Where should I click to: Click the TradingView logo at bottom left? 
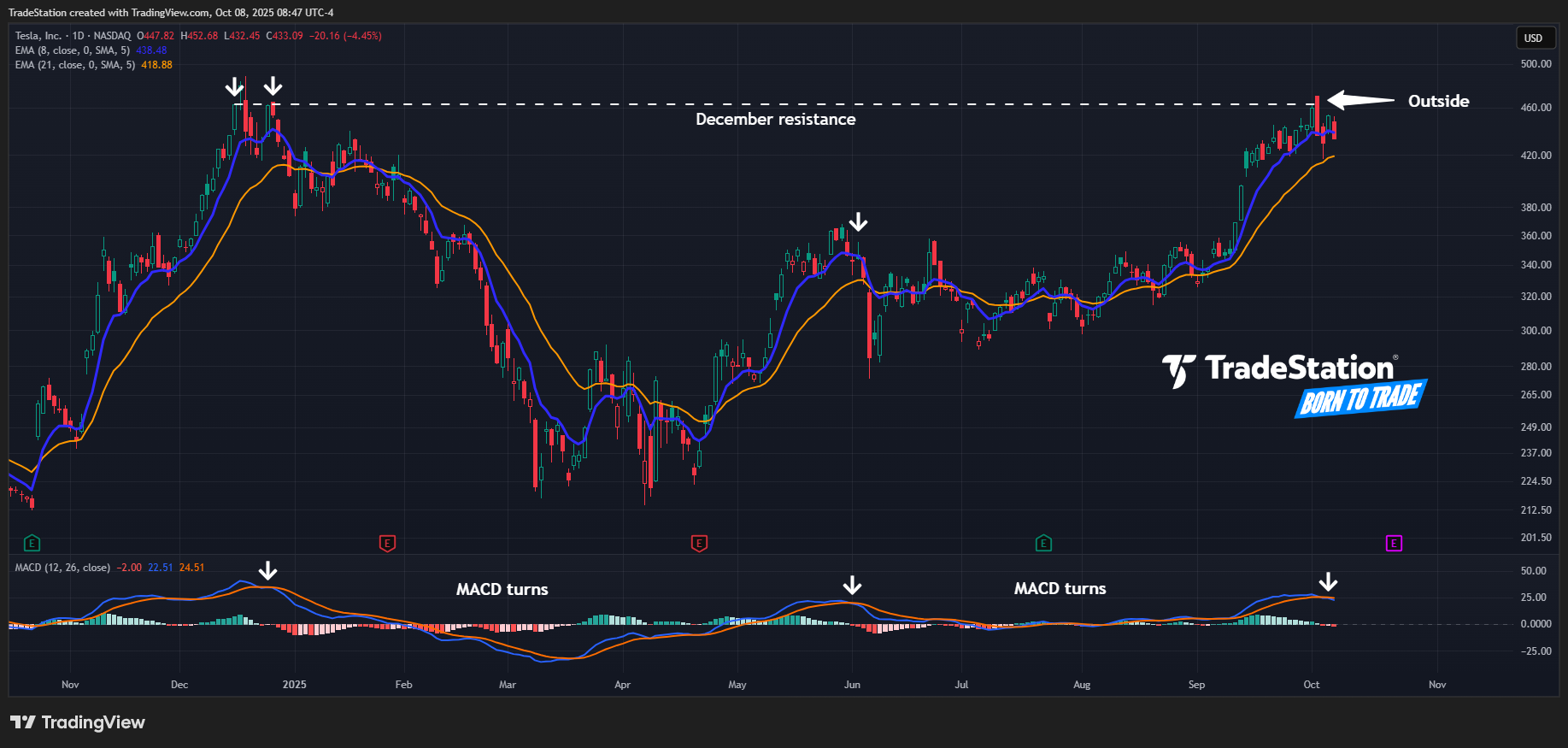78,722
